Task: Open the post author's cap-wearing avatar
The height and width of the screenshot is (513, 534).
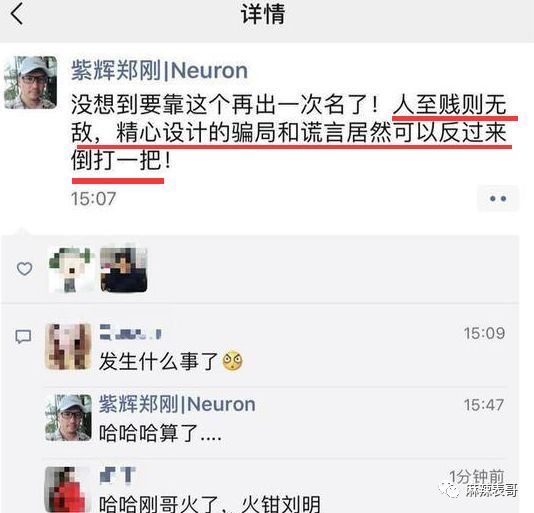Action: (30, 82)
